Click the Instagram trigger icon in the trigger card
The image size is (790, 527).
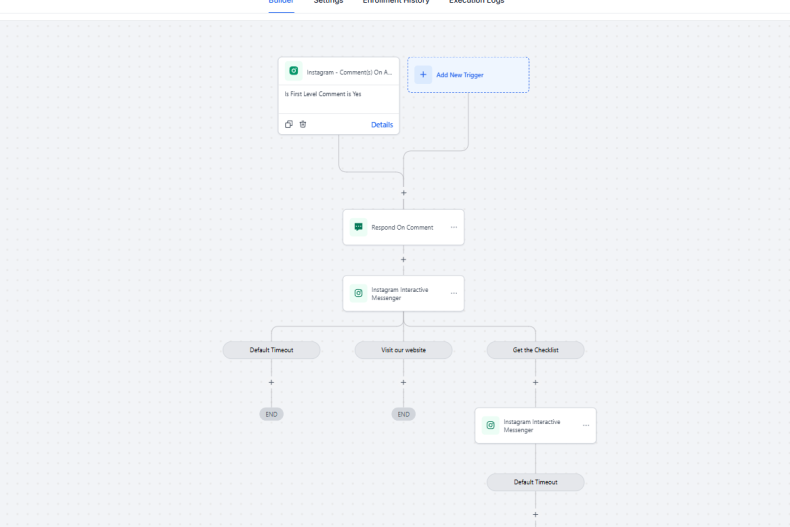tap(293, 71)
